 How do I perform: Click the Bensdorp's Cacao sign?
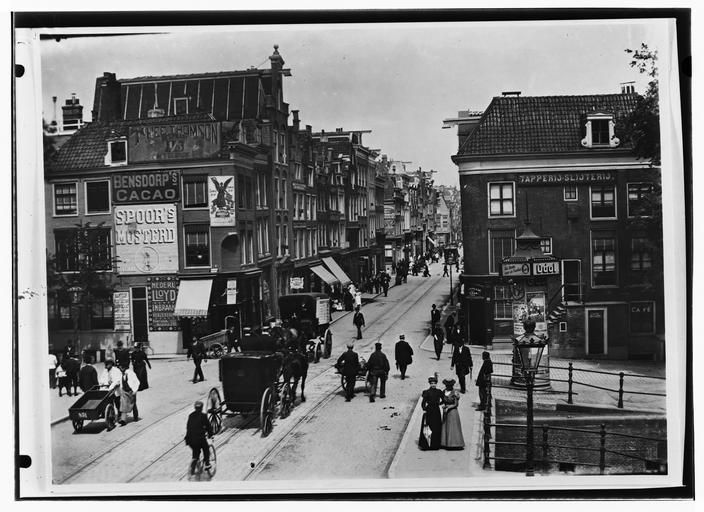tap(145, 186)
